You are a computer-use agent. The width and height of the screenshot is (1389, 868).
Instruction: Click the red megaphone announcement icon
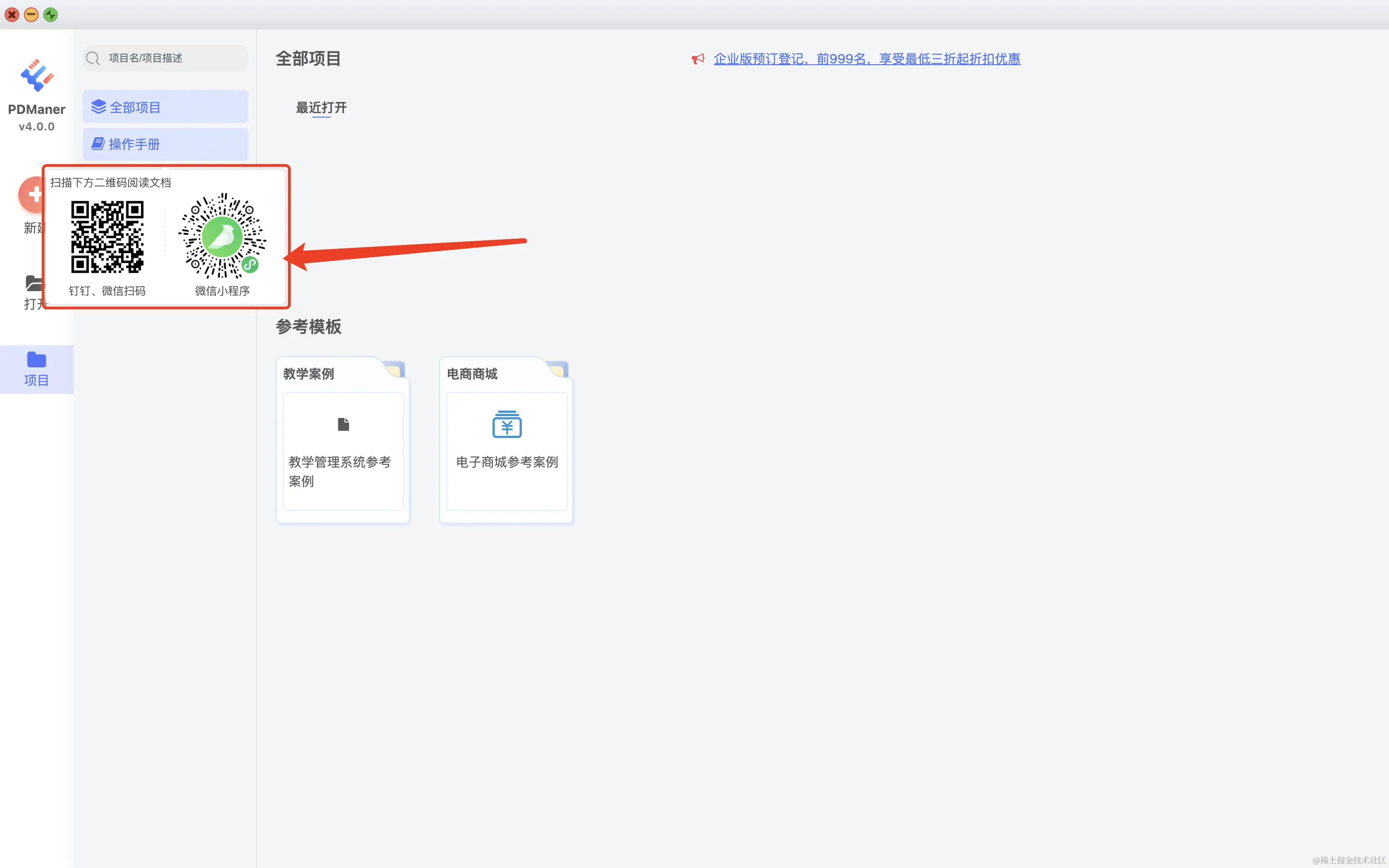[698, 59]
